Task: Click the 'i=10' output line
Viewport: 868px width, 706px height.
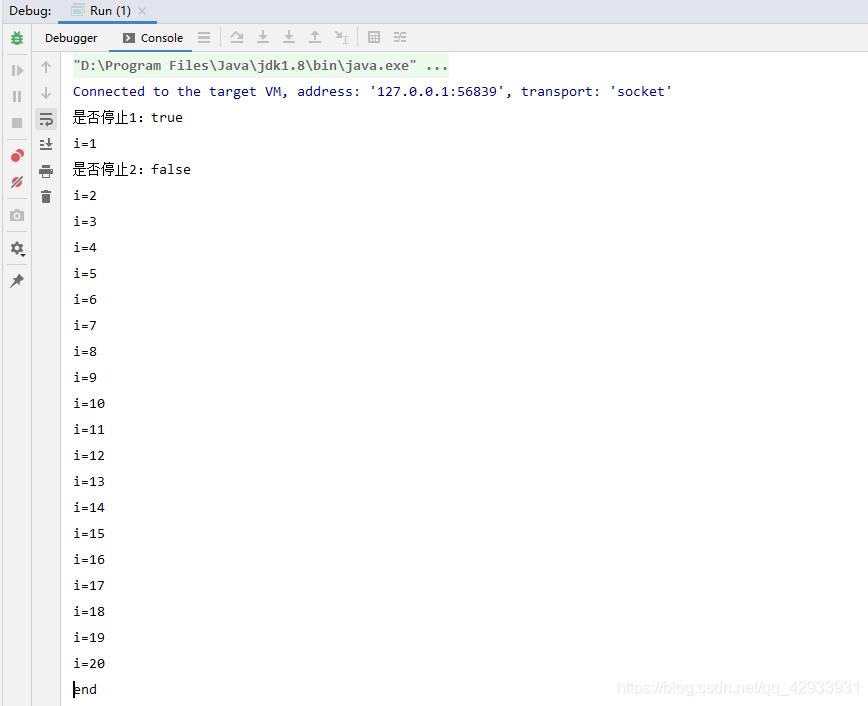Action: click(89, 404)
